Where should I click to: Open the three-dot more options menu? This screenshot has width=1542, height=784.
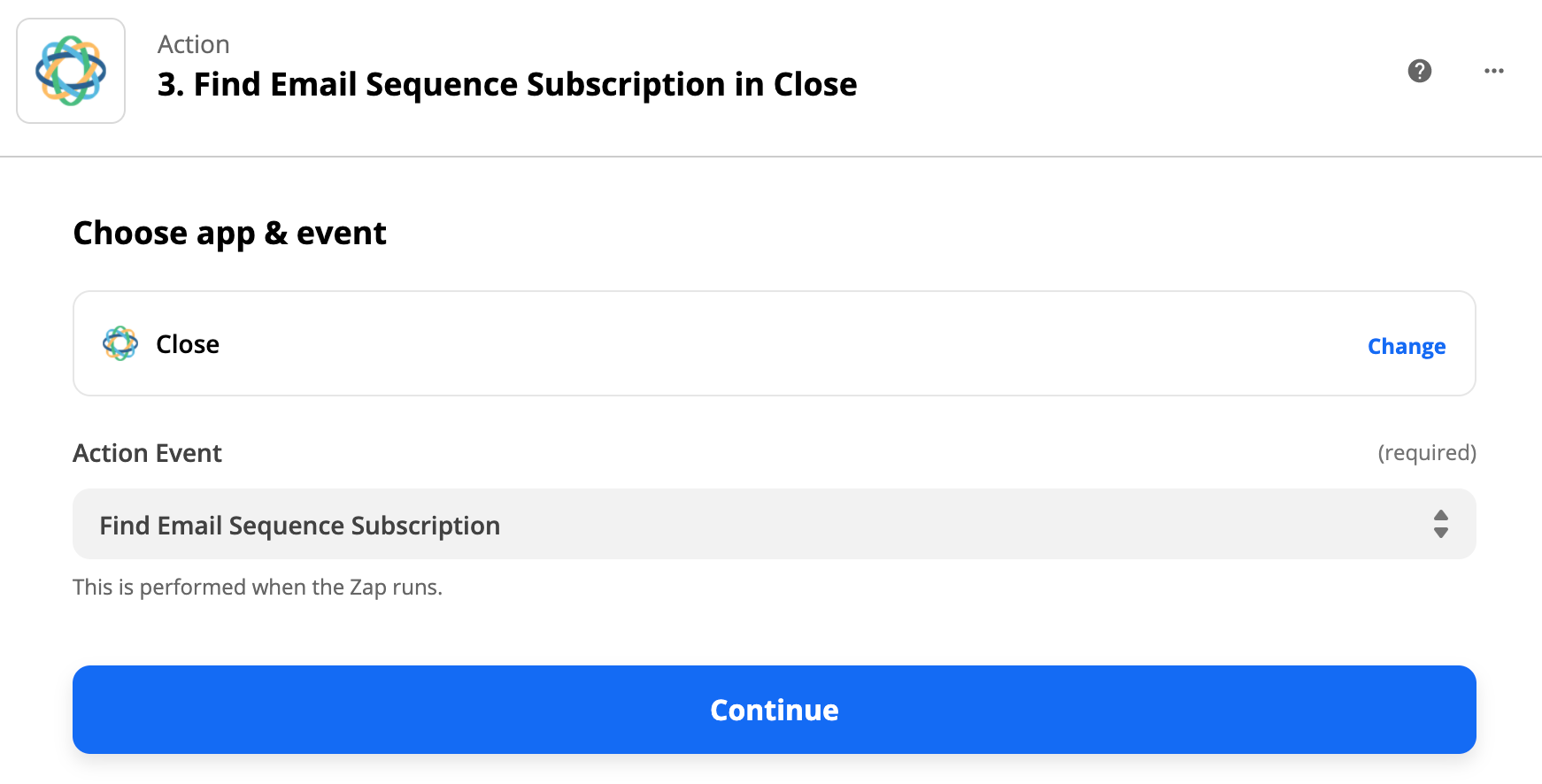click(x=1494, y=71)
